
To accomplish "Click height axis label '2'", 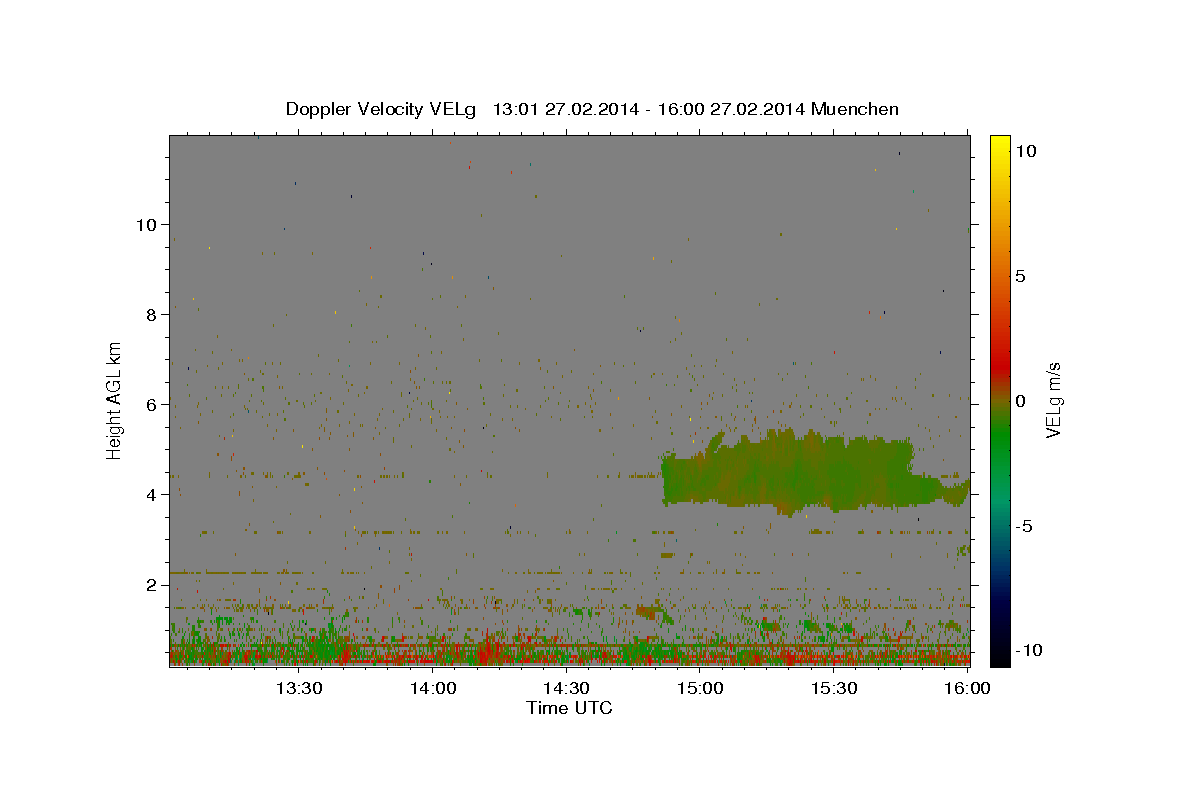I will click(x=150, y=584).
